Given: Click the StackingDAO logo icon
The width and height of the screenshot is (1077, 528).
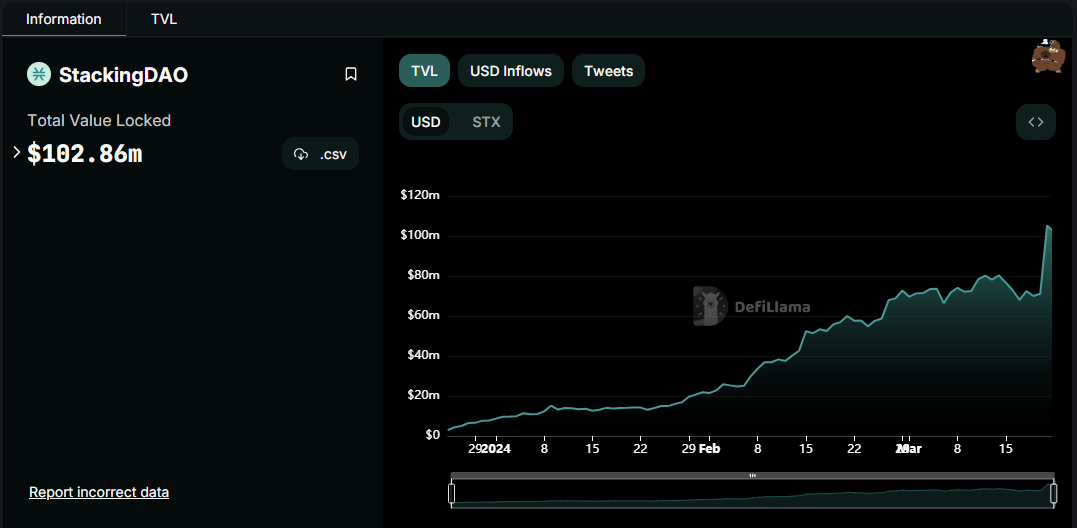Looking at the screenshot, I should point(39,74).
